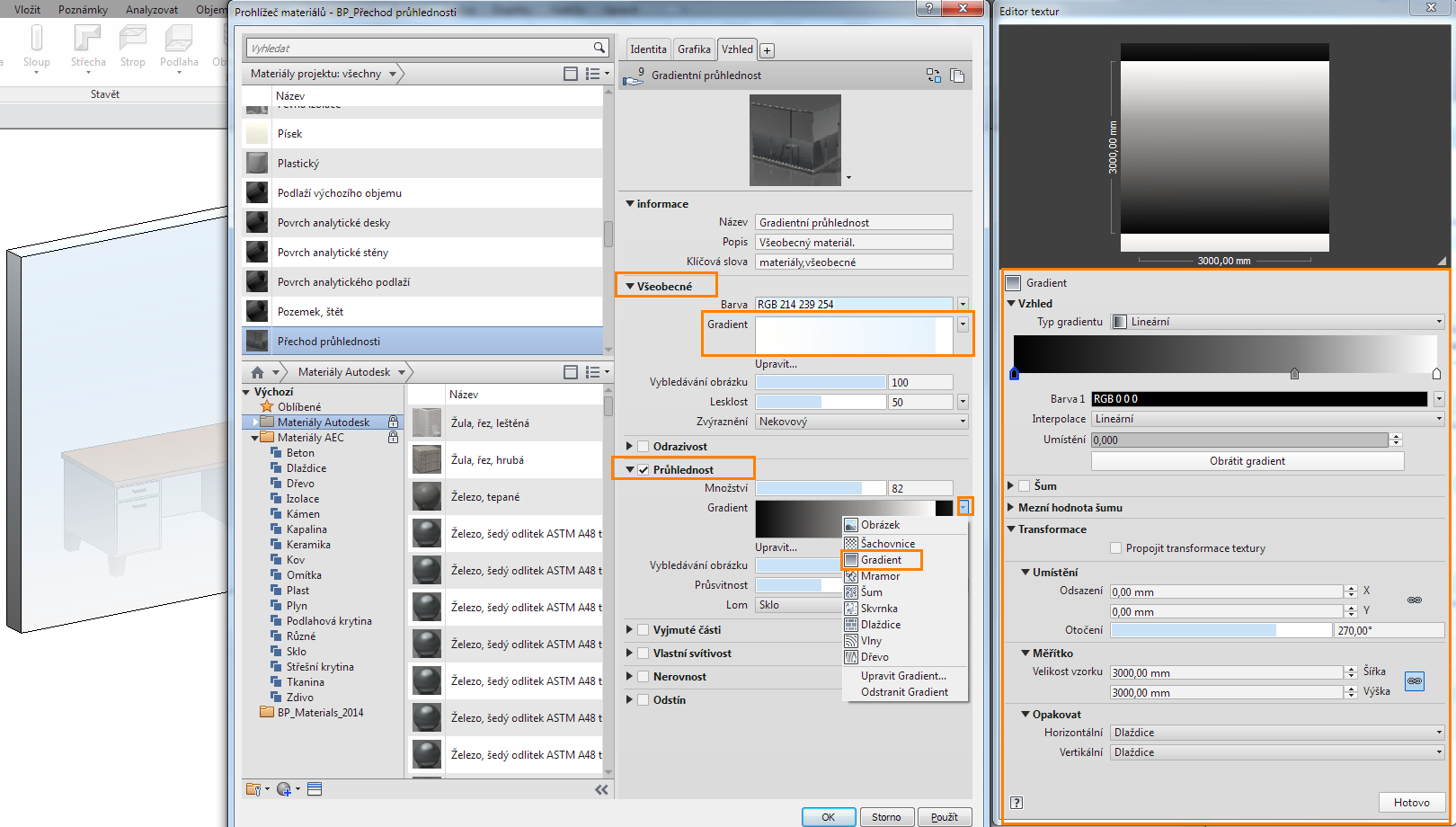Viewport: 1456px width, 827px height.
Task: Tick the Propojit transformace textury checkbox
Action: point(1115,548)
